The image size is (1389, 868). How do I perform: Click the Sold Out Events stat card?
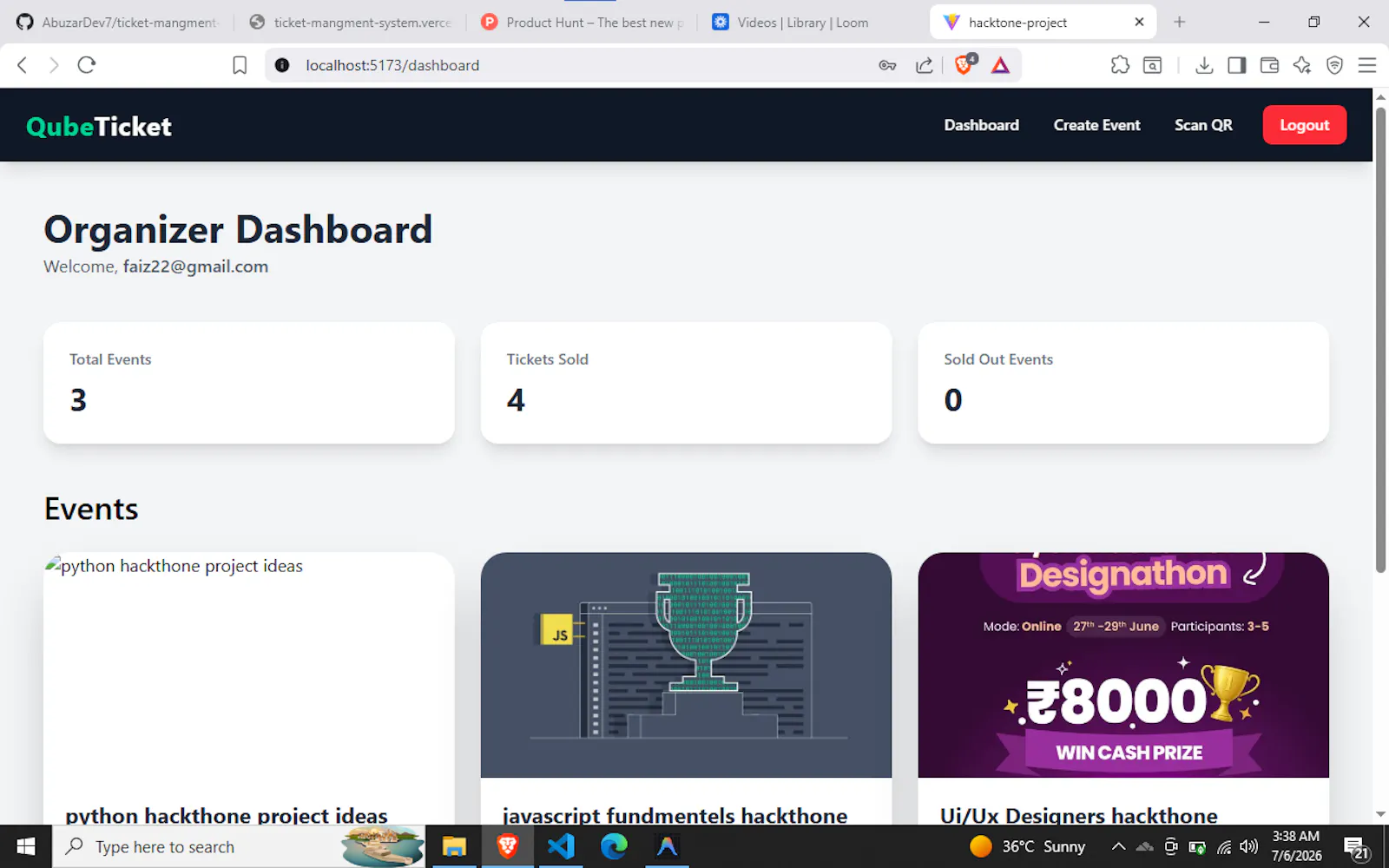[x=1123, y=383]
